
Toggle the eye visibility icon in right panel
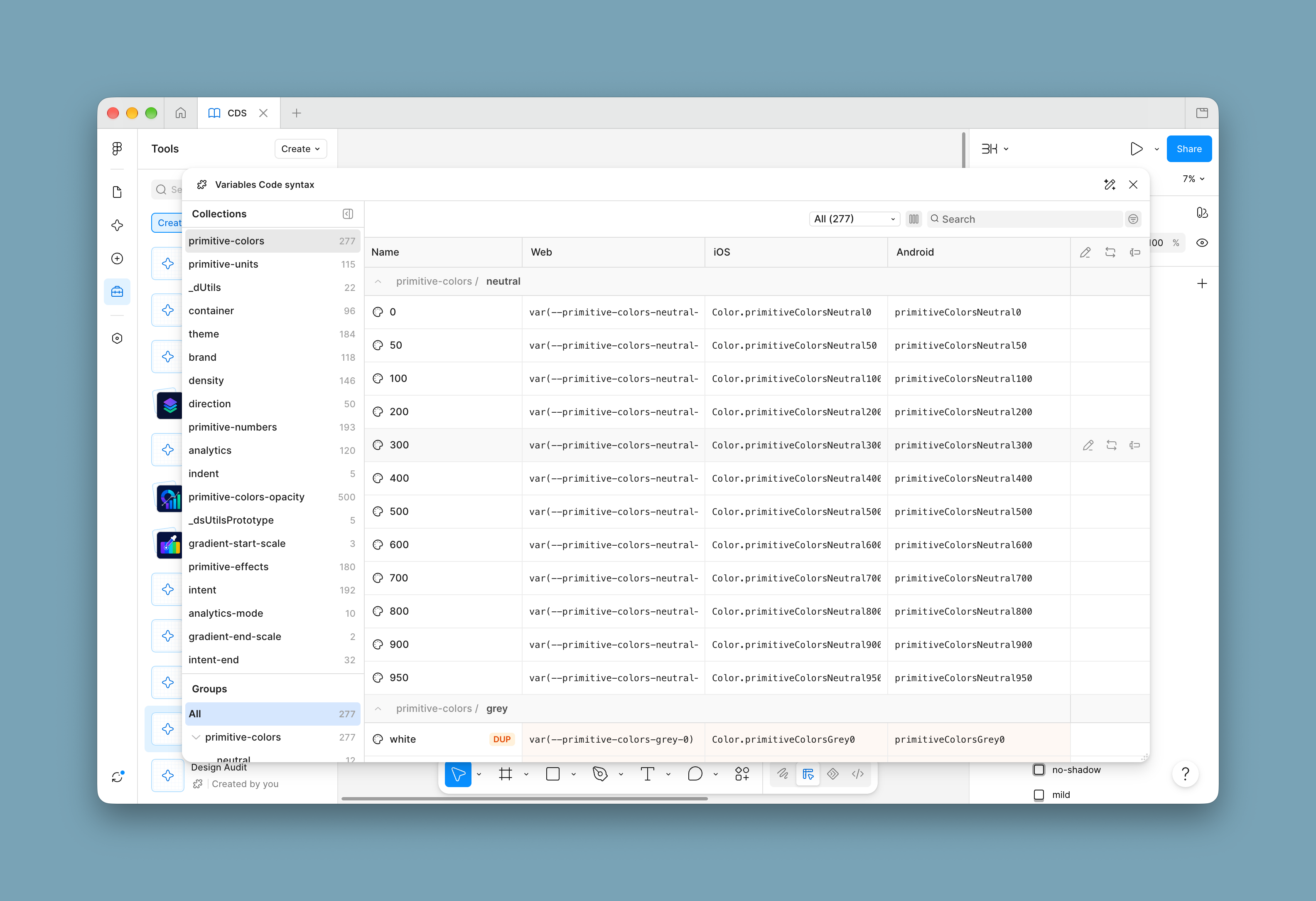(x=1202, y=243)
